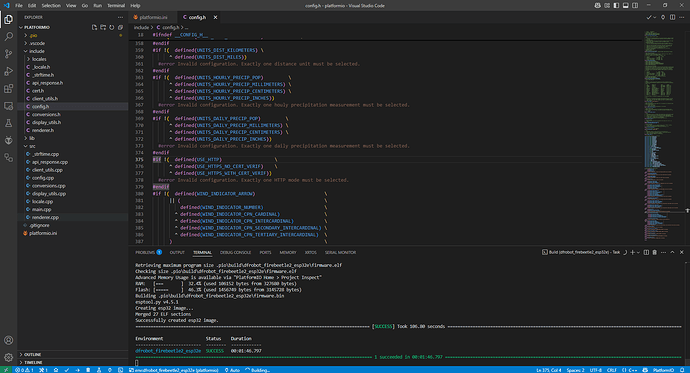The image size is (690, 373).
Task: Toggle the bottom panel layout button
Action: click(x=625, y=5)
